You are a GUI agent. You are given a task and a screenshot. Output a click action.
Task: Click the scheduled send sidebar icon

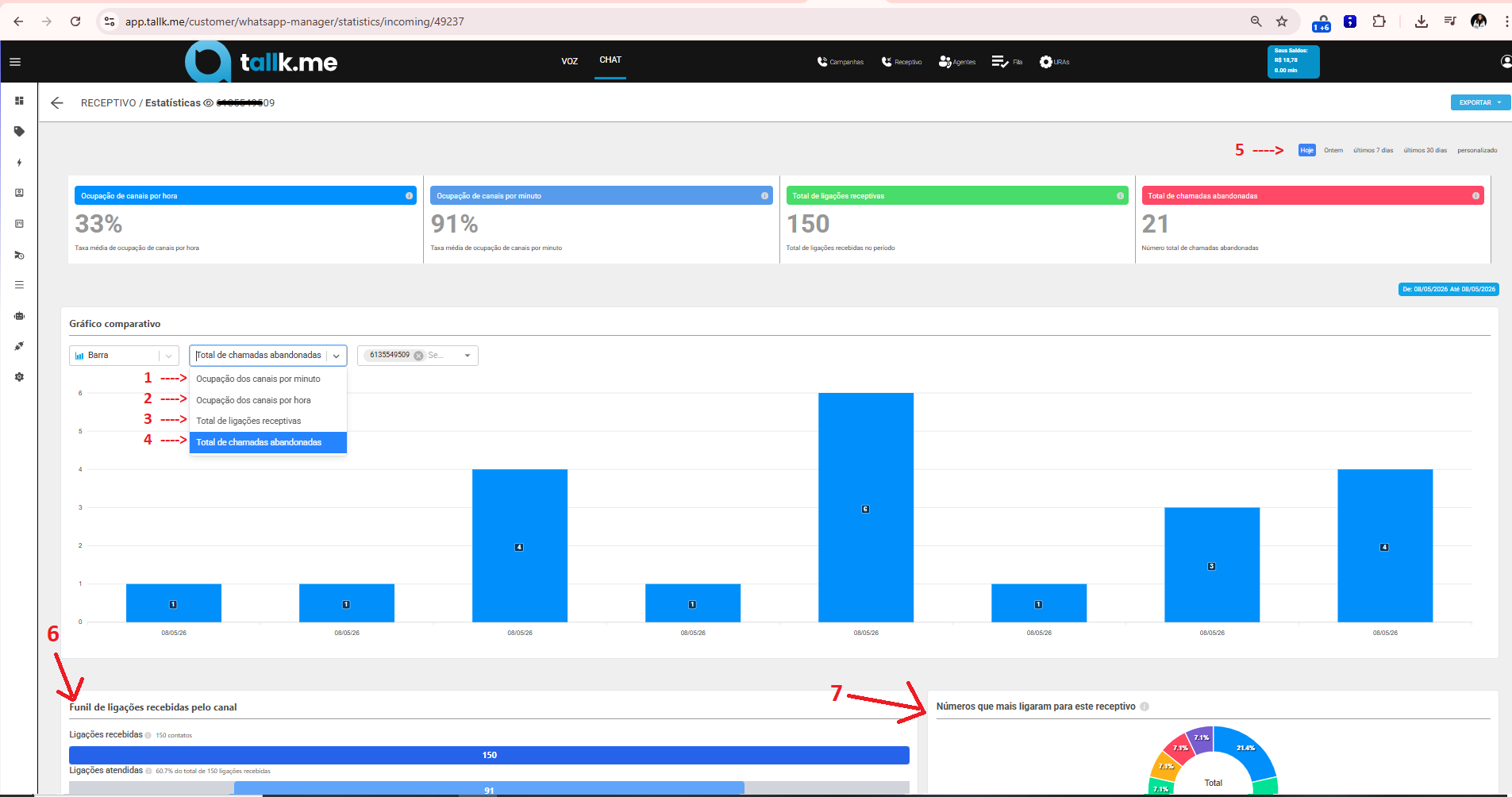pyautogui.click(x=19, y=255)
